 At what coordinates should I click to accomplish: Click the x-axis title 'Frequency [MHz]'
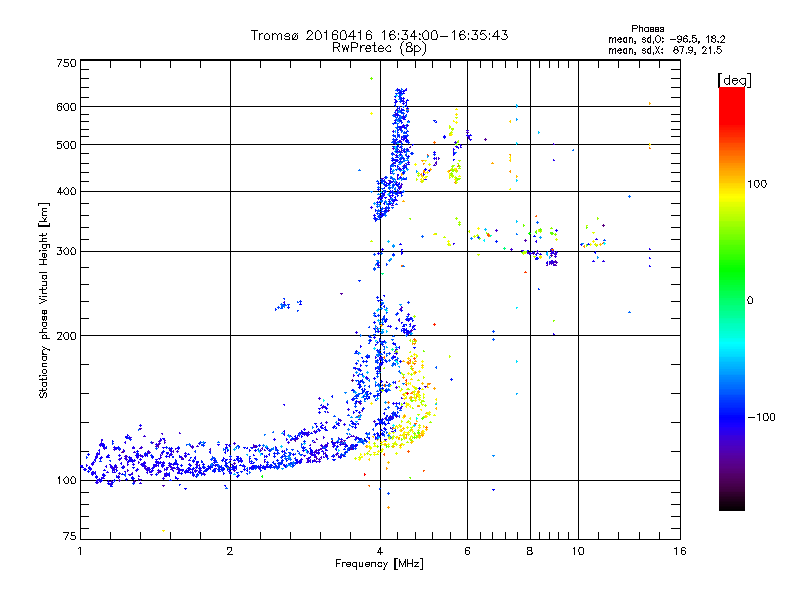pos(379,564)
